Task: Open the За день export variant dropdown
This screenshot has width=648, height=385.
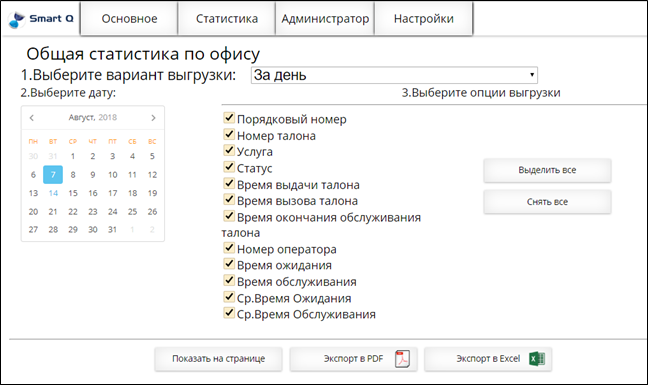Action: tap(394, 75)
